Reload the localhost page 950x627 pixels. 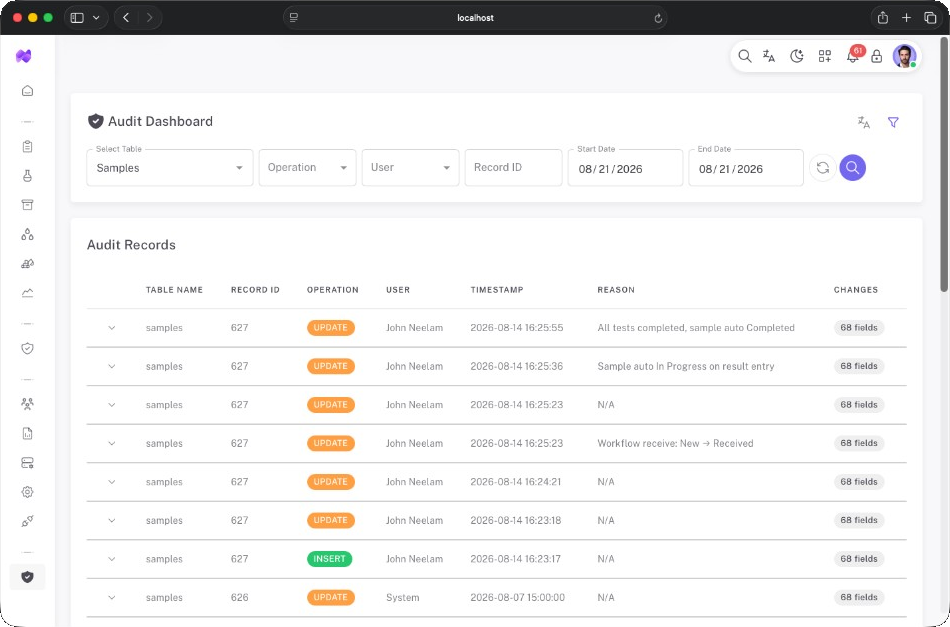coord(658,18)
